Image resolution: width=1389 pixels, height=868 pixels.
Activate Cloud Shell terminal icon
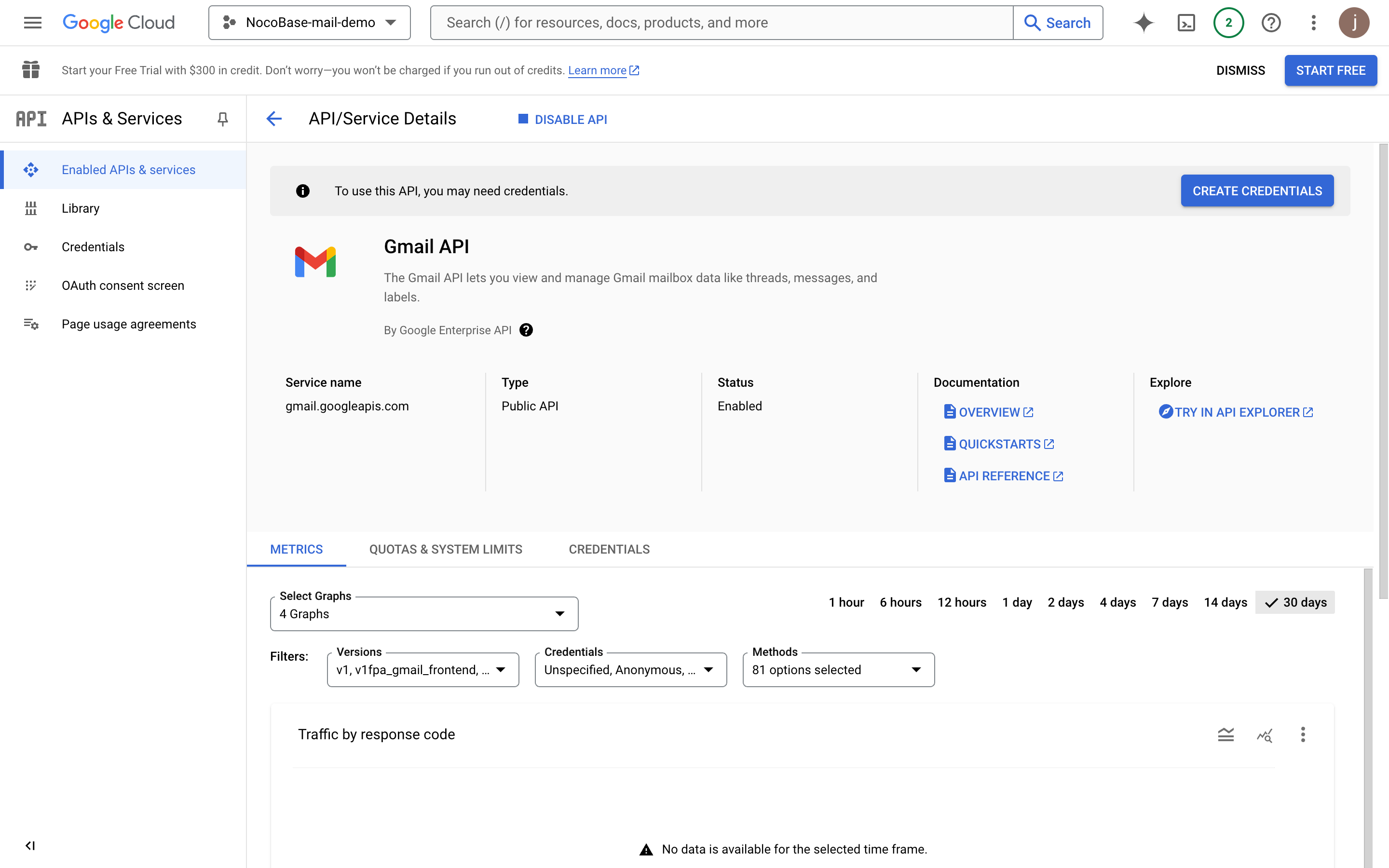click(1186, 22)
